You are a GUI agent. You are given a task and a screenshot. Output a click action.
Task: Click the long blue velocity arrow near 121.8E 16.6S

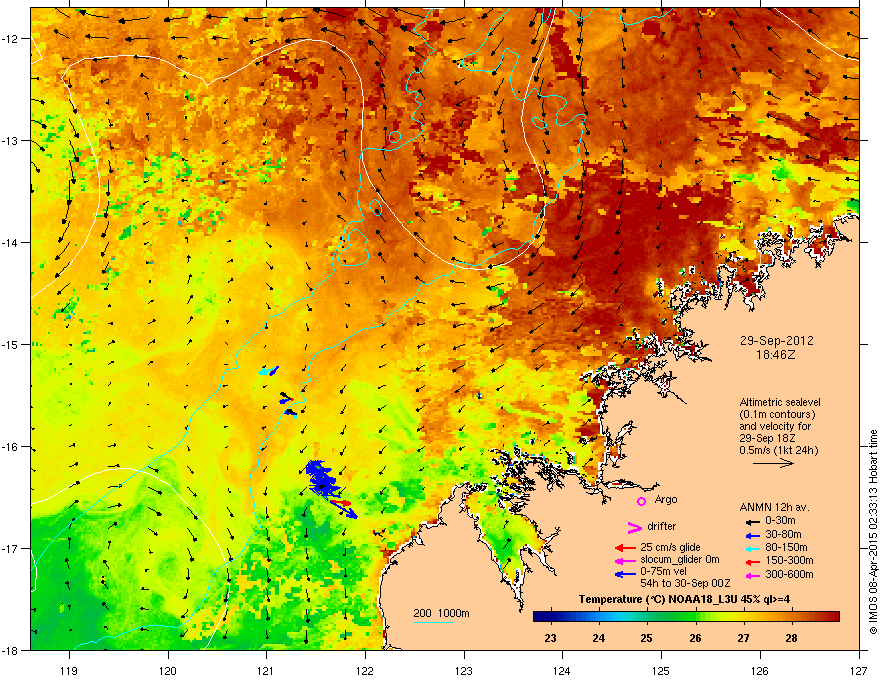(x=343, y=509)
